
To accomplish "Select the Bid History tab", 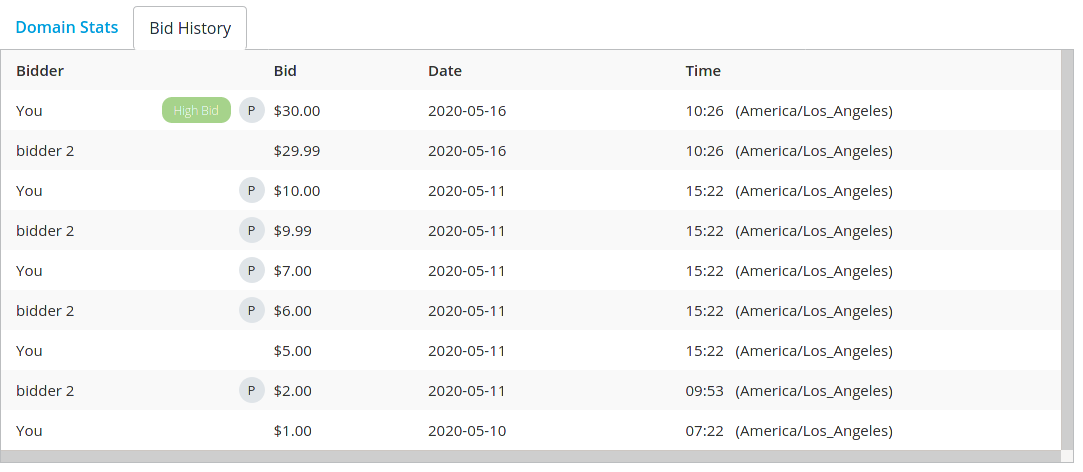I will (190, 28).
